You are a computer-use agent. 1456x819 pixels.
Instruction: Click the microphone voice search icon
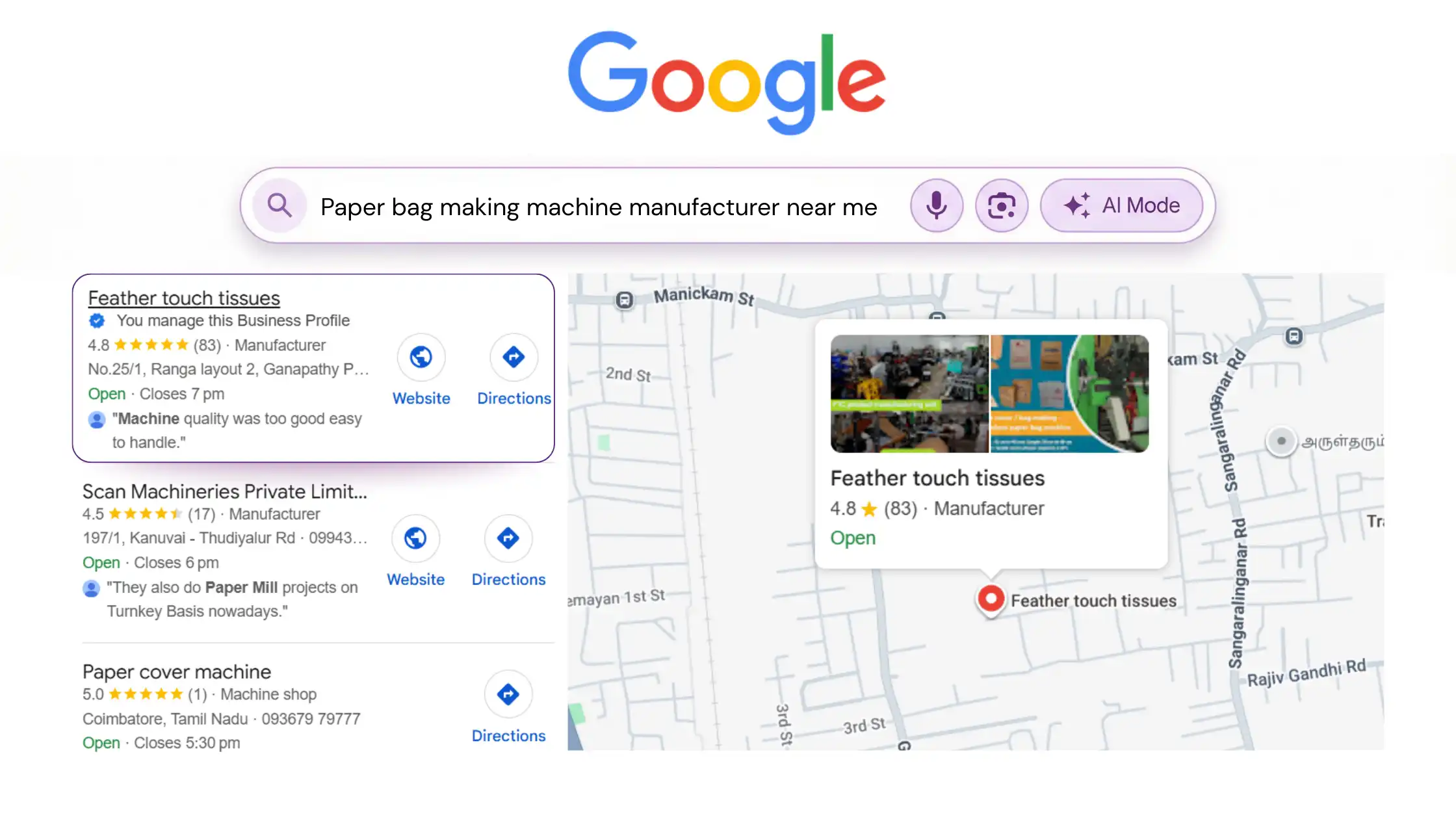tap(936, 205)
